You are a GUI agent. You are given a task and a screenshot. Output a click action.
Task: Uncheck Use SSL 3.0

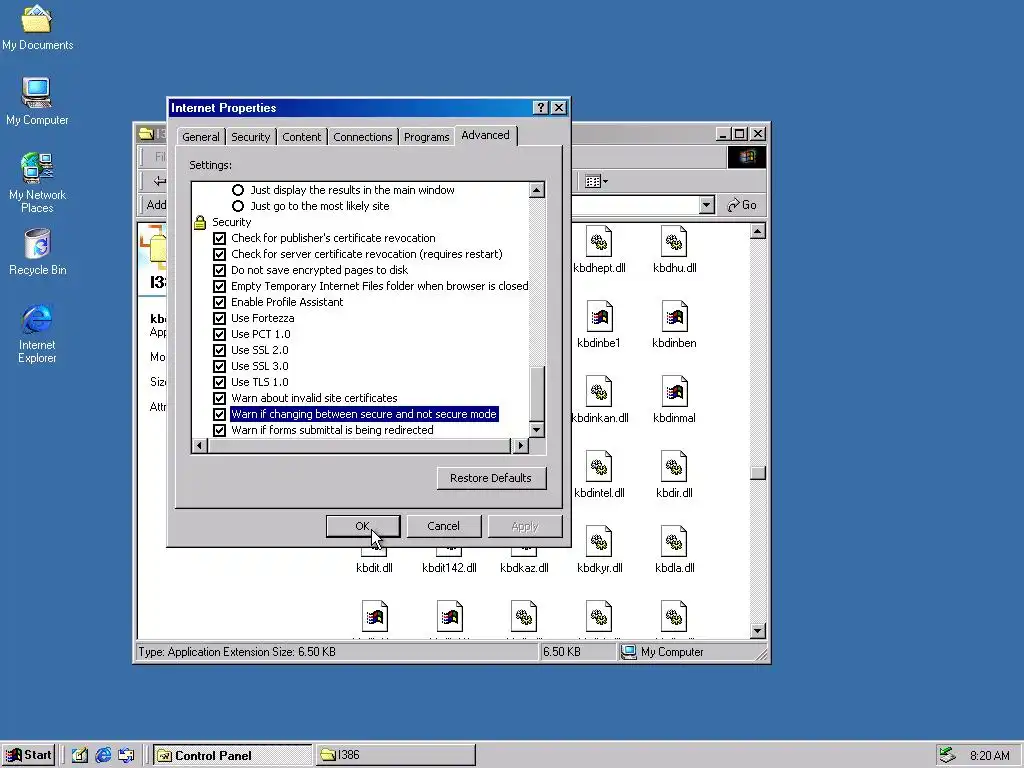219,366
